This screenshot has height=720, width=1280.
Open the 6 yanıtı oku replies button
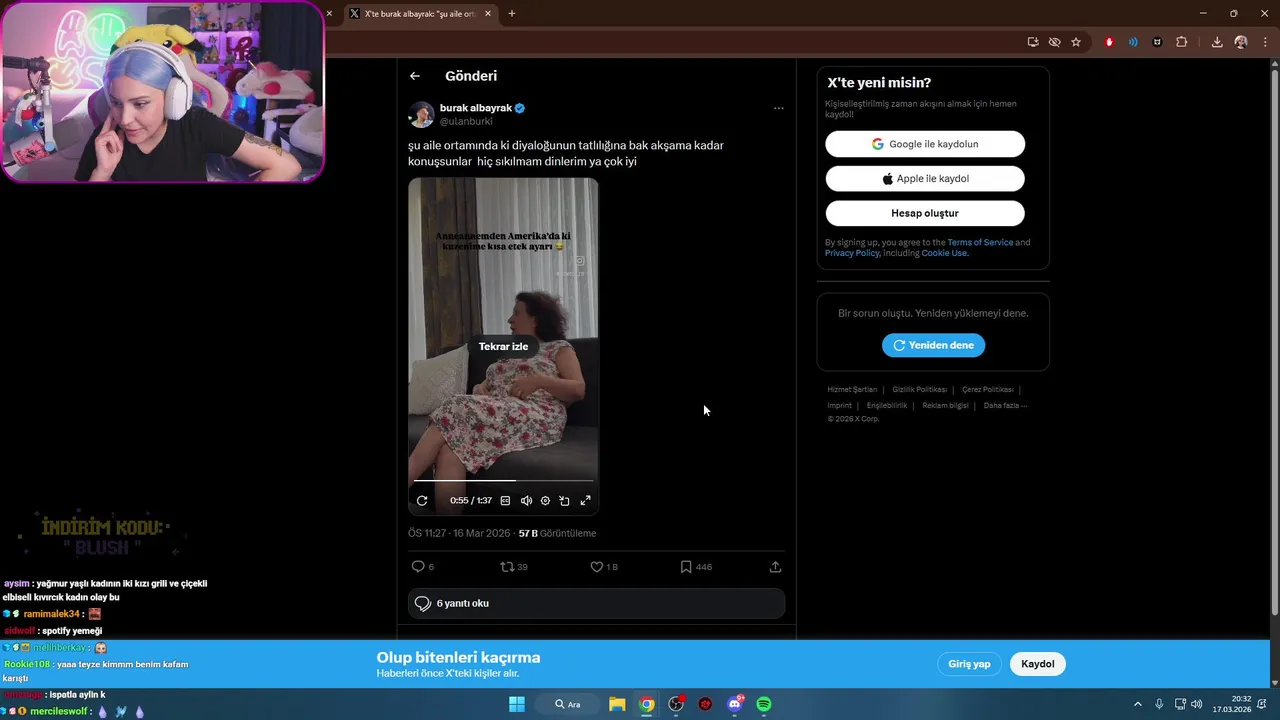click(596, 603)
